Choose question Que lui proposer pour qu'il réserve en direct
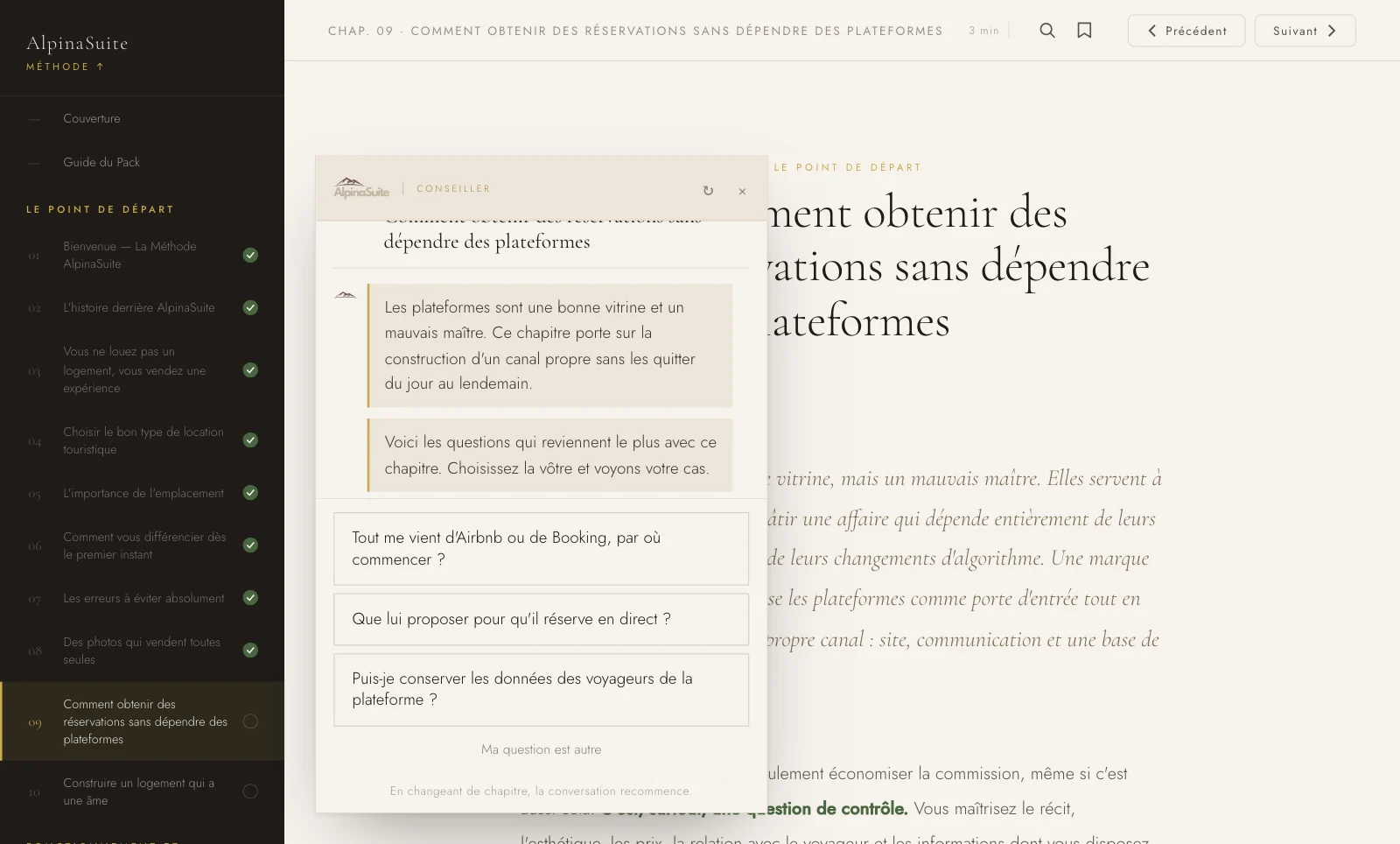Screen dimensions: 1400x844 [x=541, y=619]
